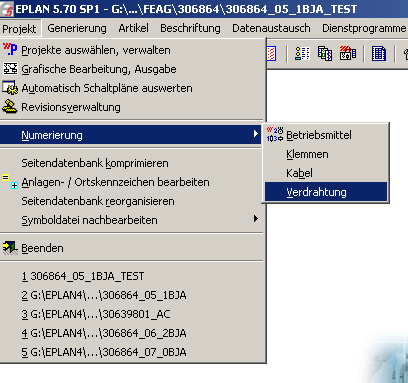This screenshot has width=408, height=383.
Task: Open recent project 30639801_AC
Action: click(96, 314)
